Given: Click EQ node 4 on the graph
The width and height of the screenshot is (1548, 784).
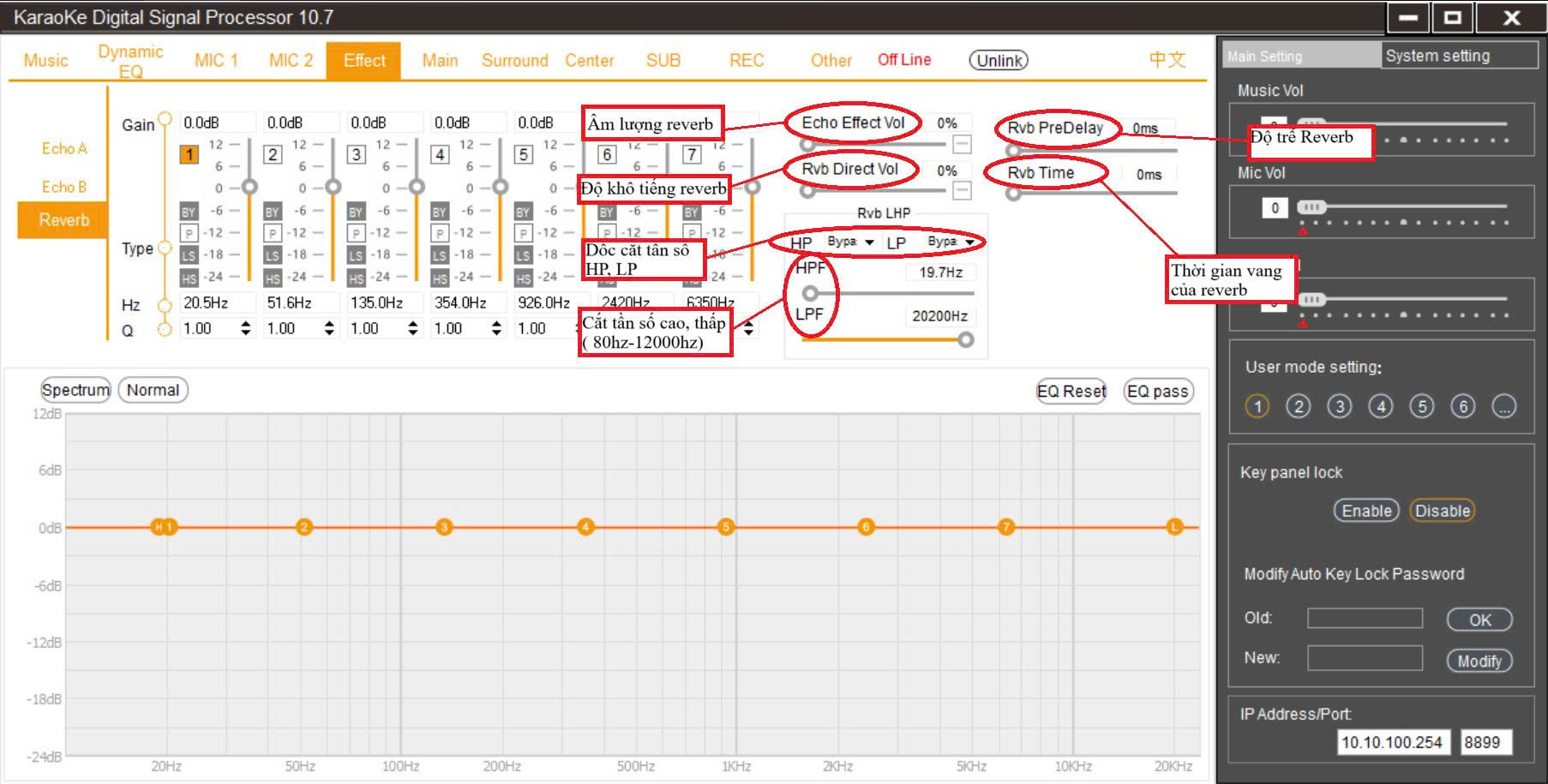Looking at the screenshot, I should click(x=585, y=527).
